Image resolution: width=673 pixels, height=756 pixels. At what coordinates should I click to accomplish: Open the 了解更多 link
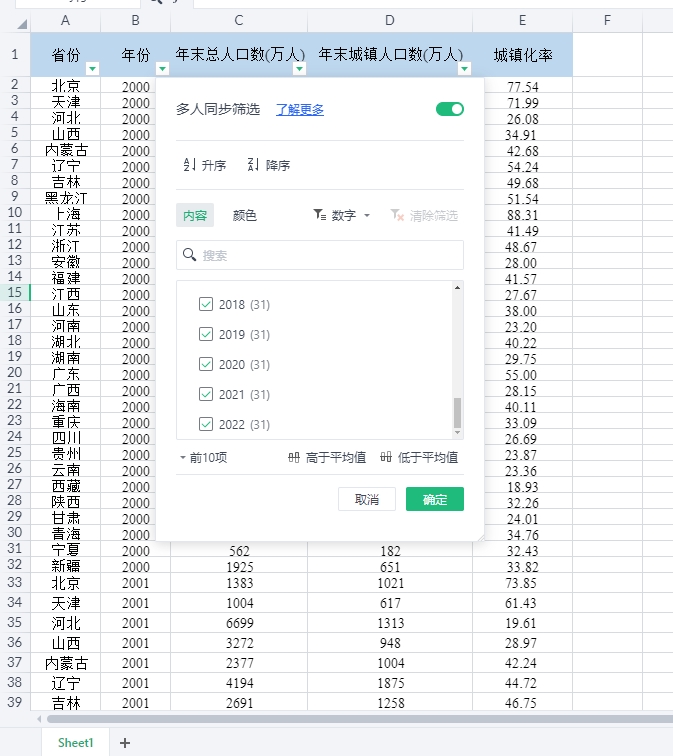[299, 109]
